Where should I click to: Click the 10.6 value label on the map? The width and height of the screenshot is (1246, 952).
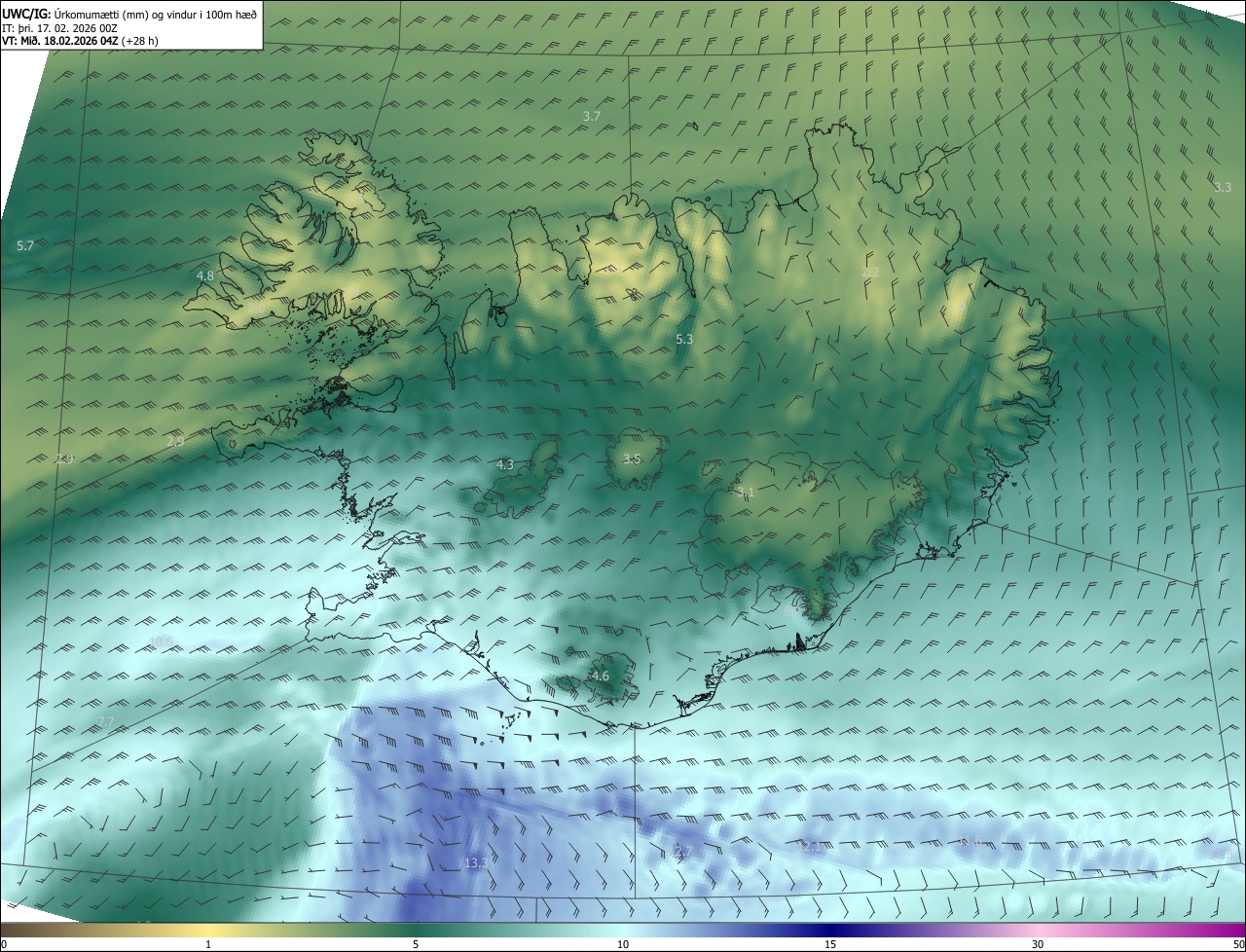(x=162, y=641)
